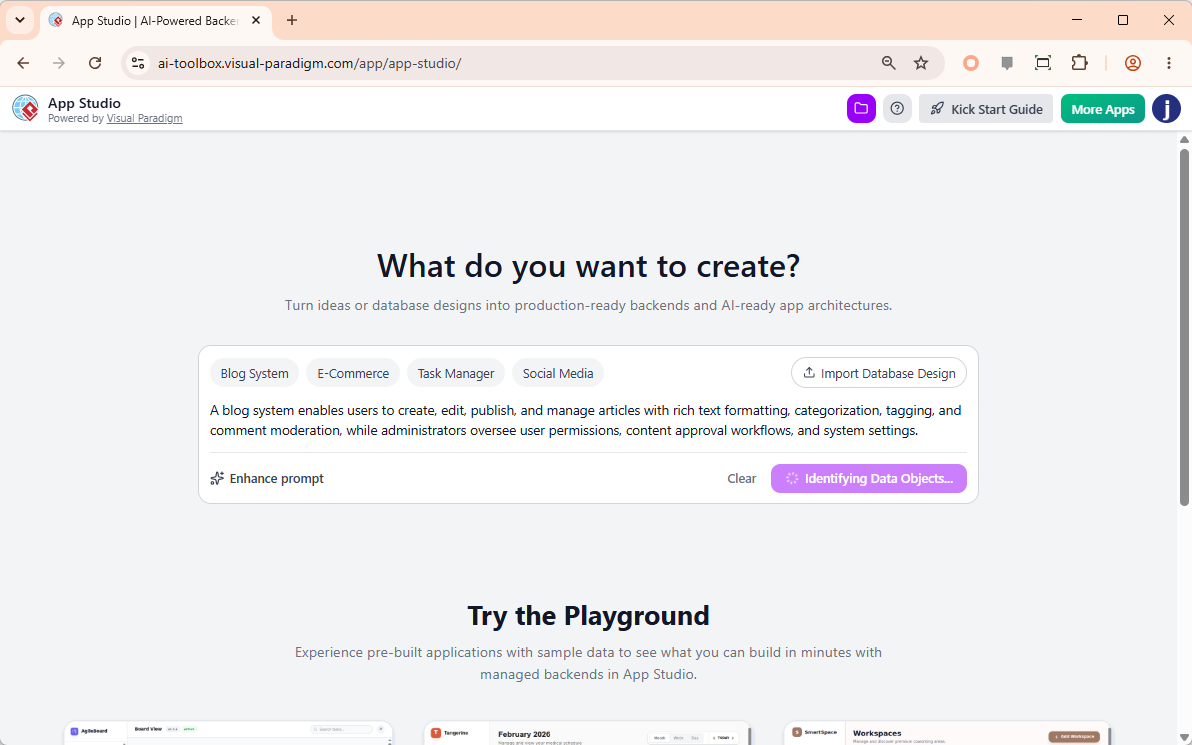Open the zoom magnifier in address bar

click(888, 63)
